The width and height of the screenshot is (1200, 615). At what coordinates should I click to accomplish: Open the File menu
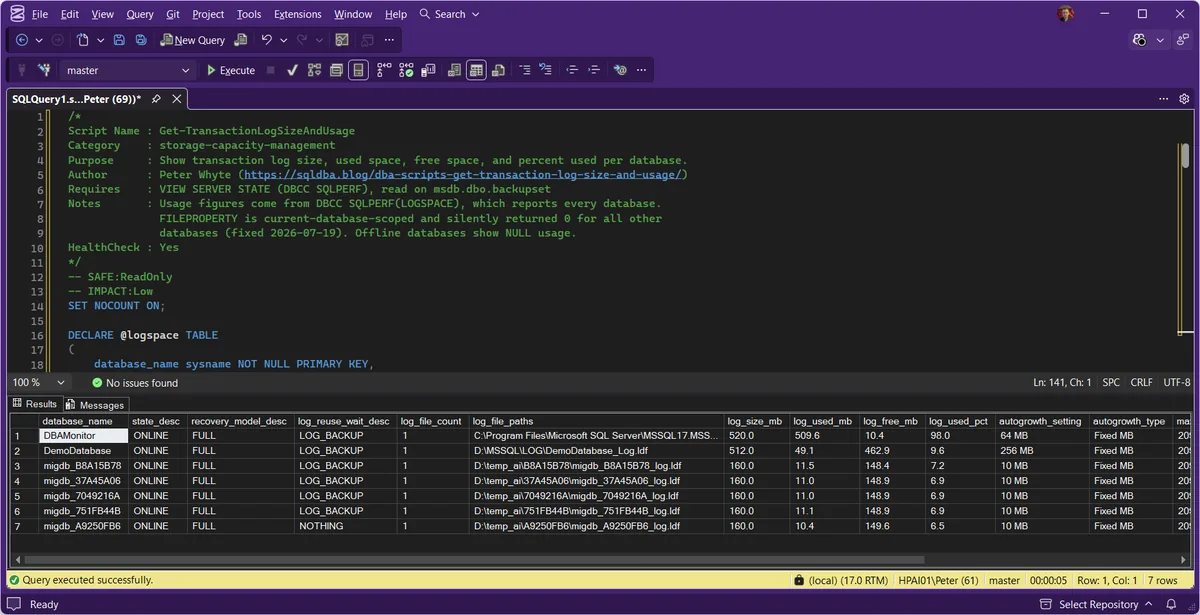click(x=40, y=15)
